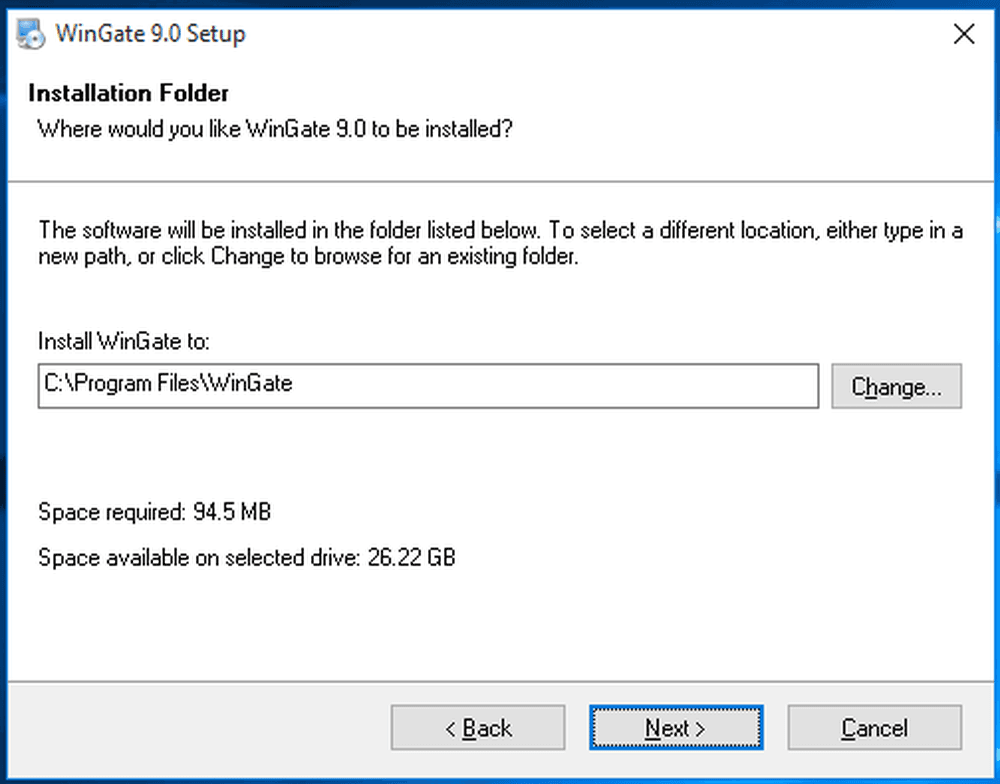1000x784 pixels.
Task: Click the Change... button to browse folders
Action: click(896, 386)
